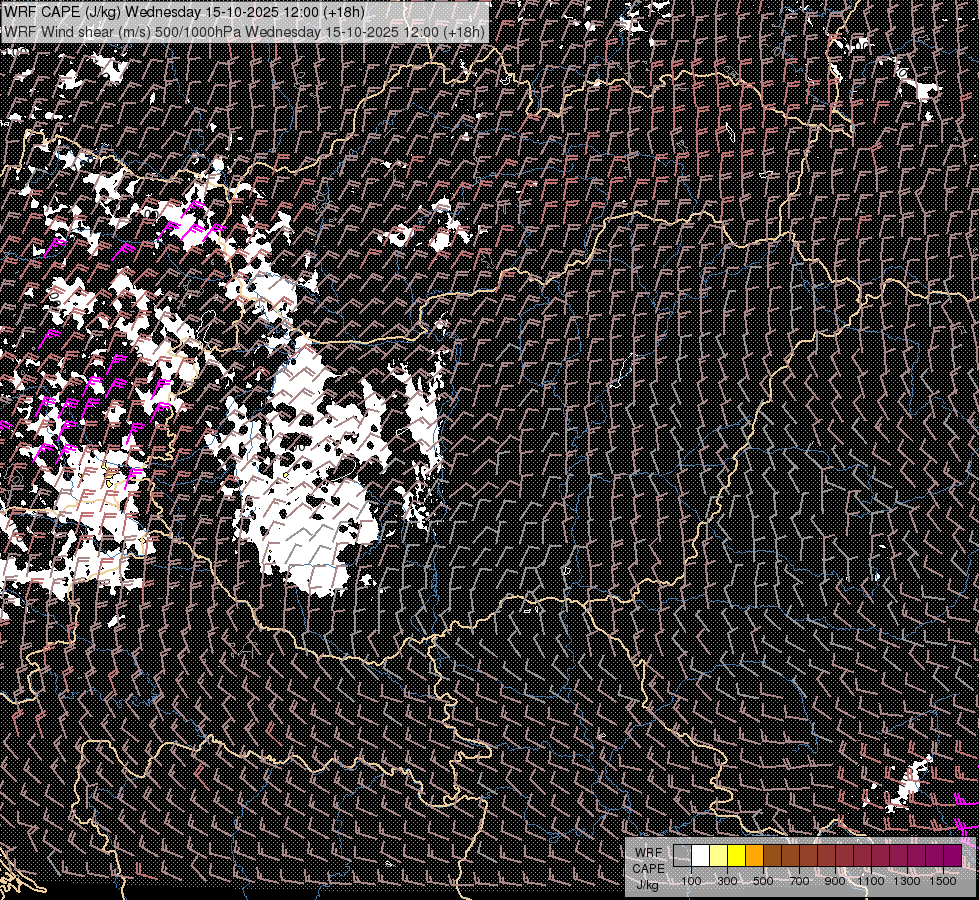Click the WRF CAPE title line
Viewport: 979px width, 900px height.
tap(184, 12)
